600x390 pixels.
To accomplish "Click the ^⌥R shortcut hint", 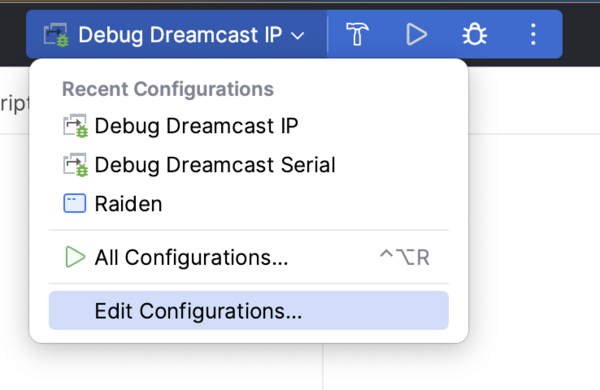I will point(404,257).
